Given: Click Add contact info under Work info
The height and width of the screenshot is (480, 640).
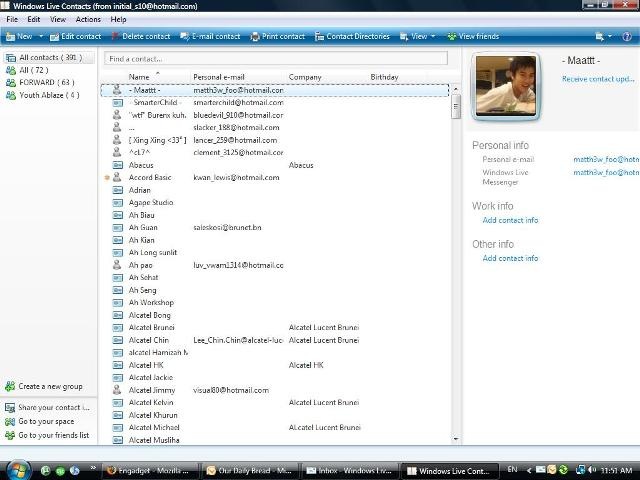Looking at the screenshot, I should click(x=510, y=220).
